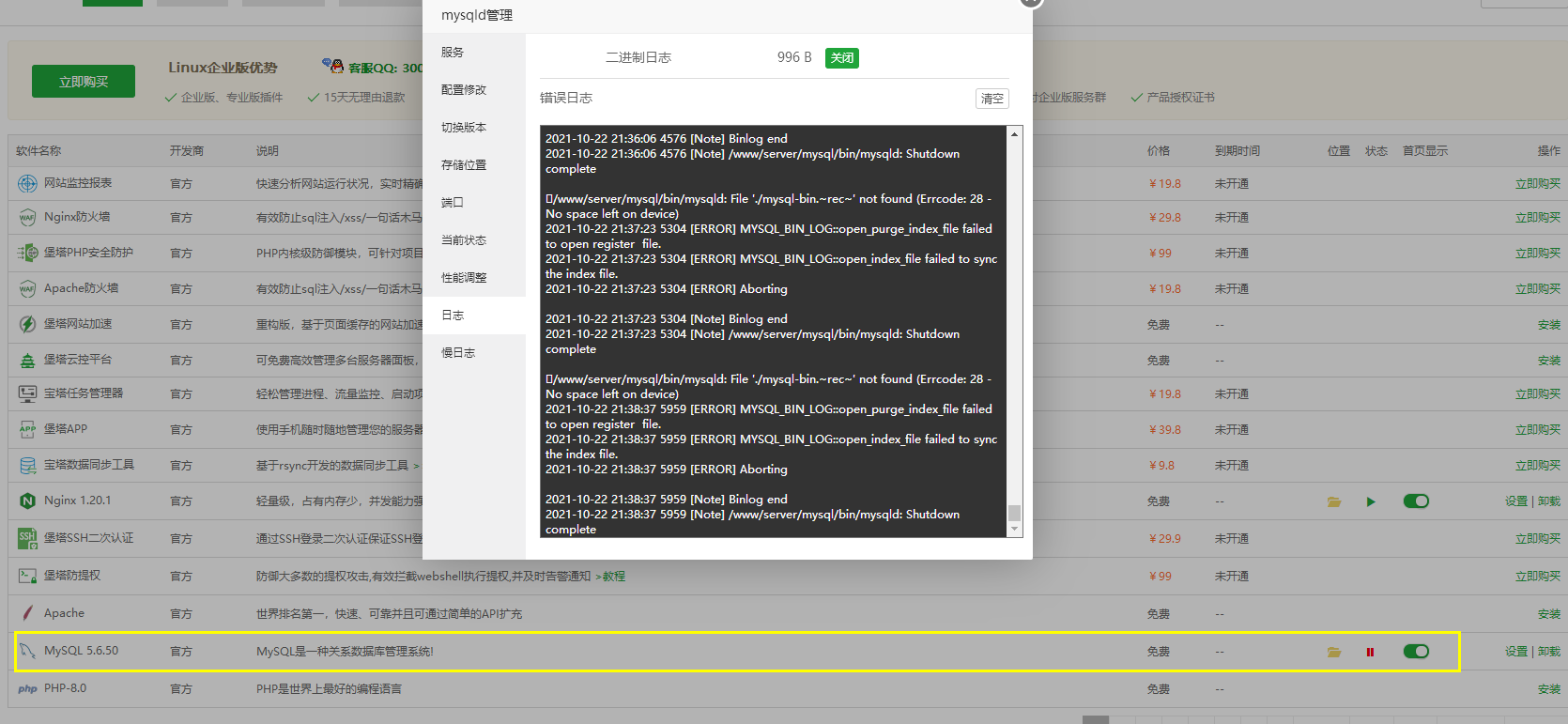Click 立即购买 link for 宝塔数据同步工具

(1538, 466)
